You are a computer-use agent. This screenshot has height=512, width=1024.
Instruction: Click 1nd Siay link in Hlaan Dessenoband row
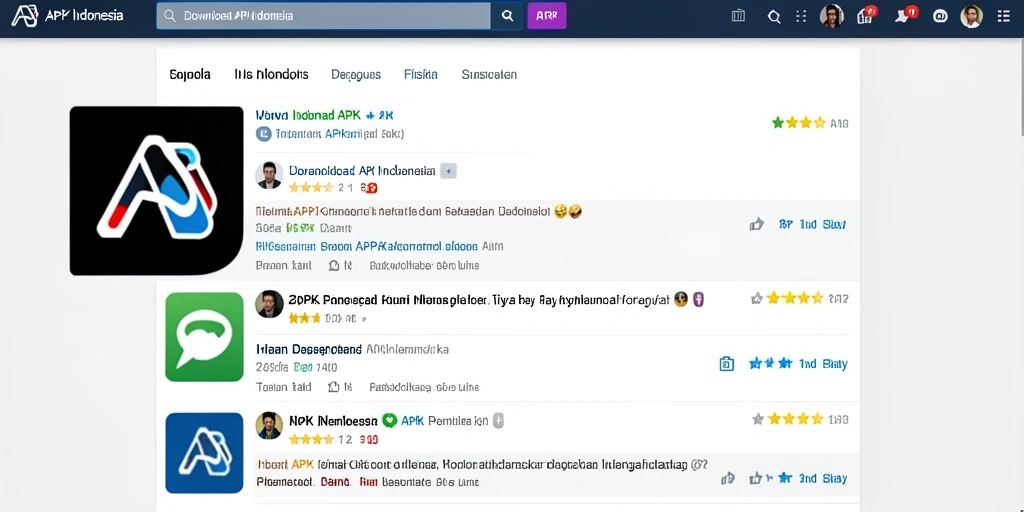(x=824, y=364)
